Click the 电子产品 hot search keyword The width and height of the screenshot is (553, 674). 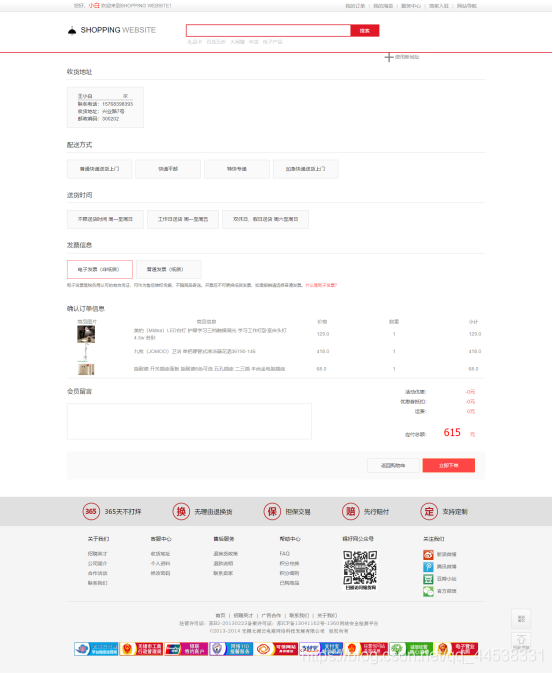click(272, 42)
